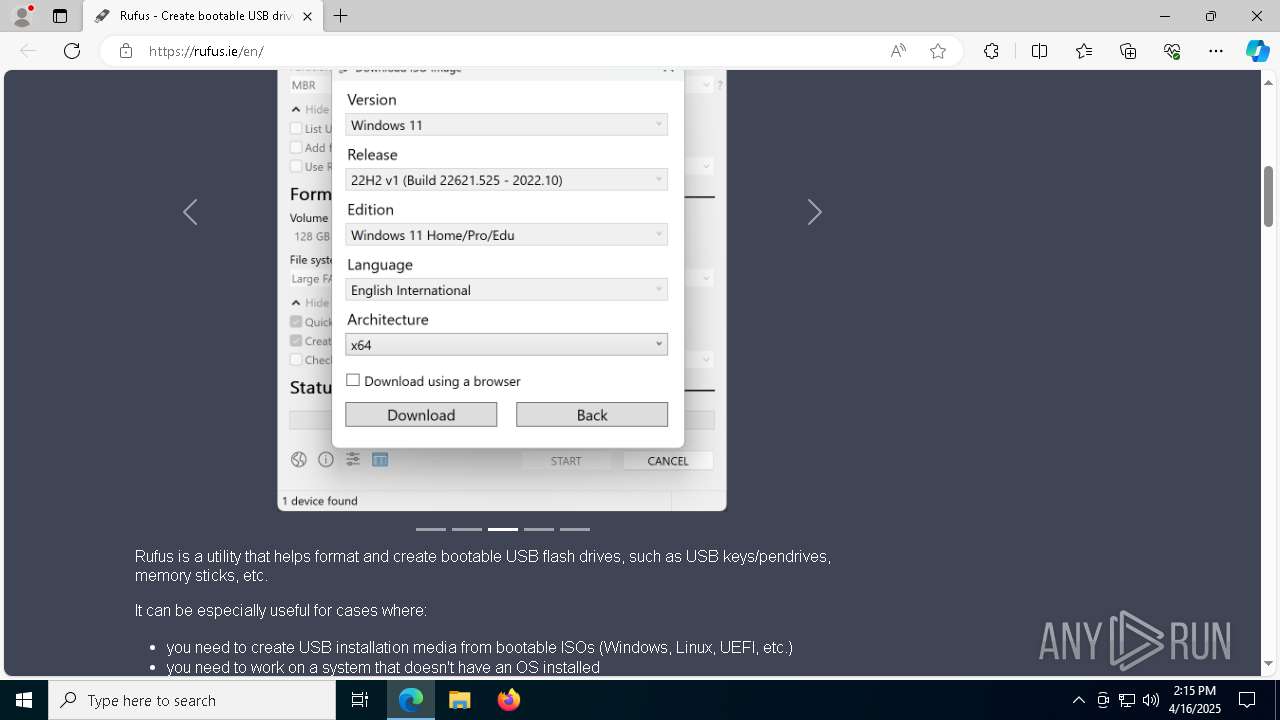Click scrollbar down arrow
1280x720 pixels.
click(x=1269, y=664)
